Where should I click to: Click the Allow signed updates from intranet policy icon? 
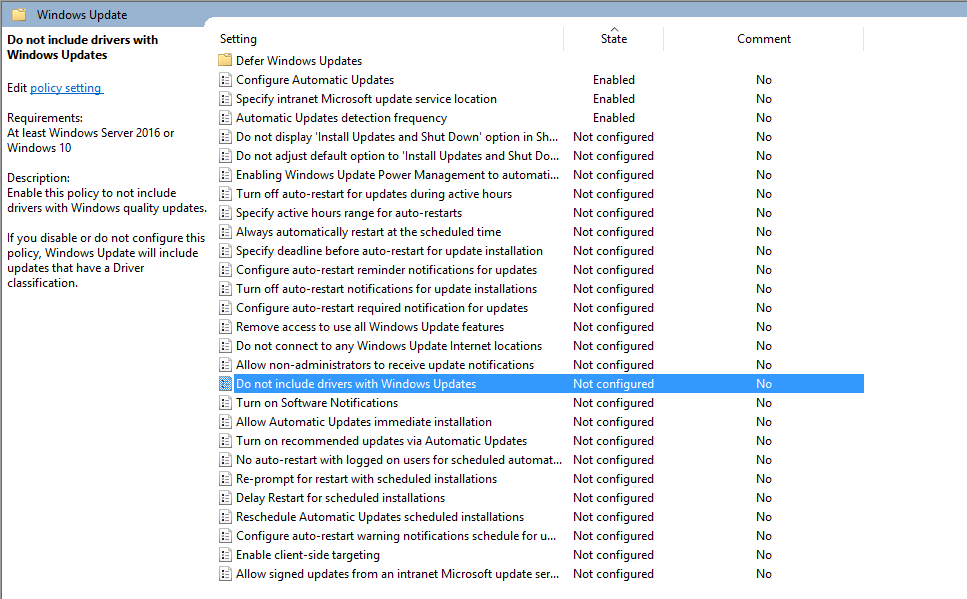pyautogui.click(x=226, y=574)
